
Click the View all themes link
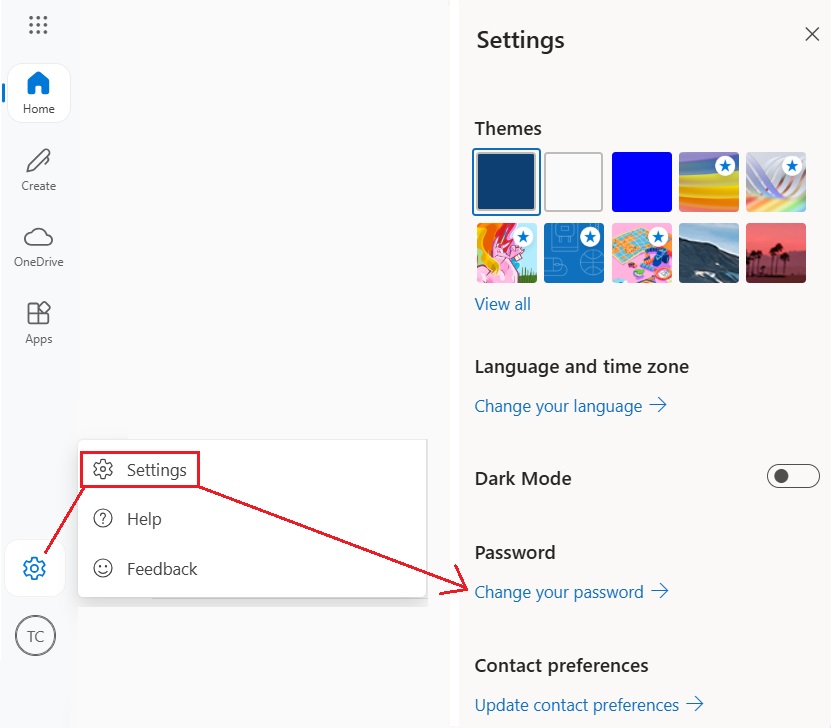coord(502,304)
